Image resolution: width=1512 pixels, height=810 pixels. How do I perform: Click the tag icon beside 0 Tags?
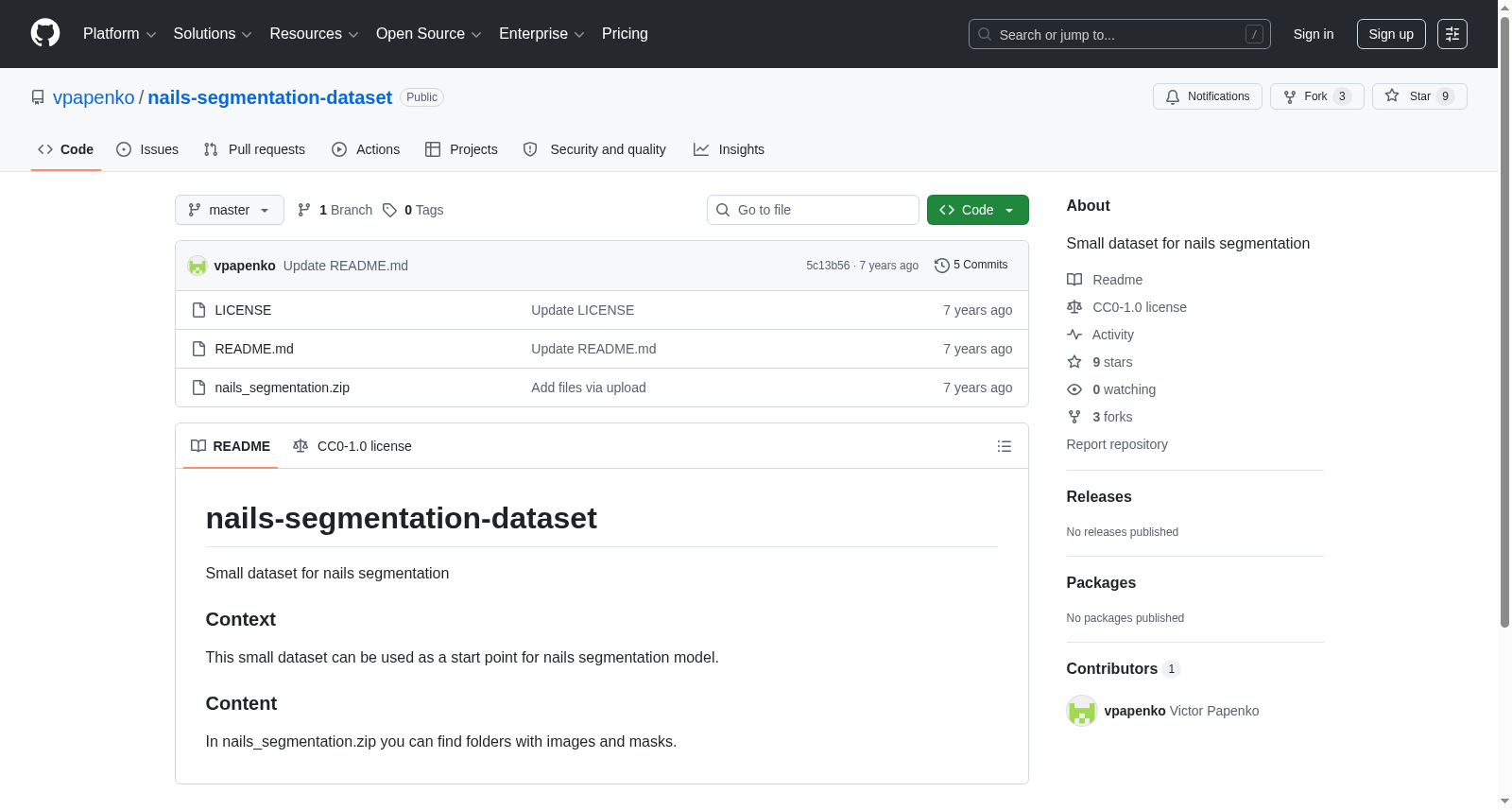pos(389,210)
